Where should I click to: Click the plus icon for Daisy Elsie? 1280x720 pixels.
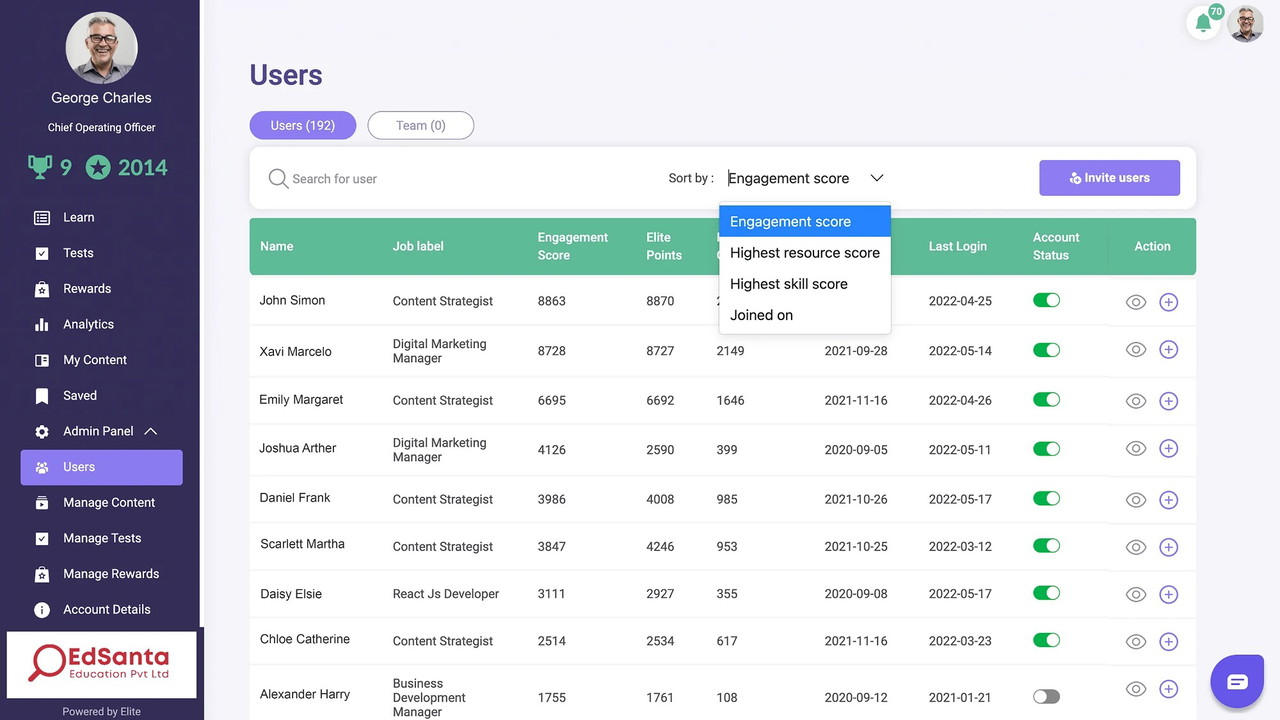click(1168, 594)
